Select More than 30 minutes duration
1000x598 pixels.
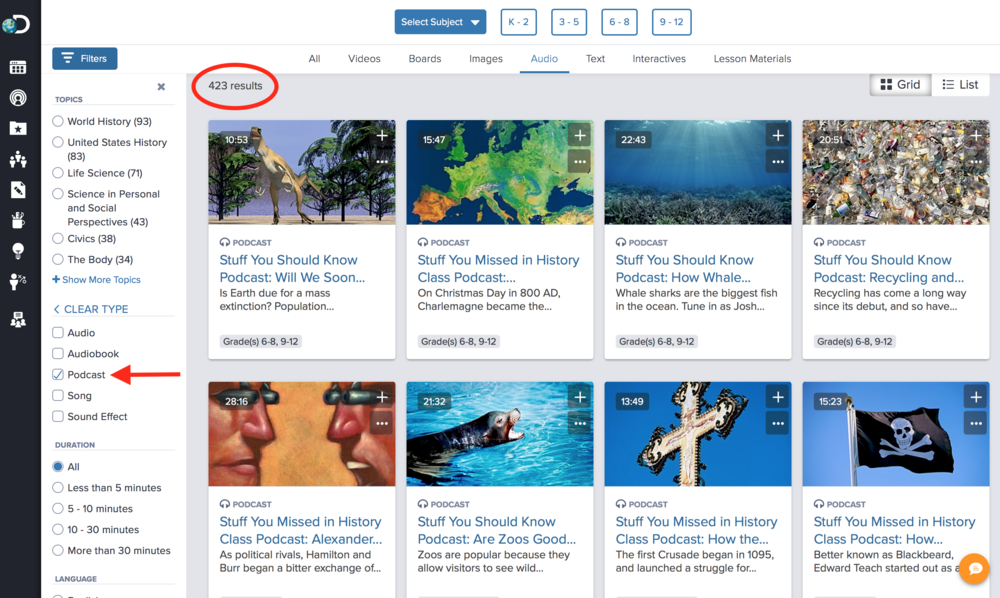(x=58, y=550)
